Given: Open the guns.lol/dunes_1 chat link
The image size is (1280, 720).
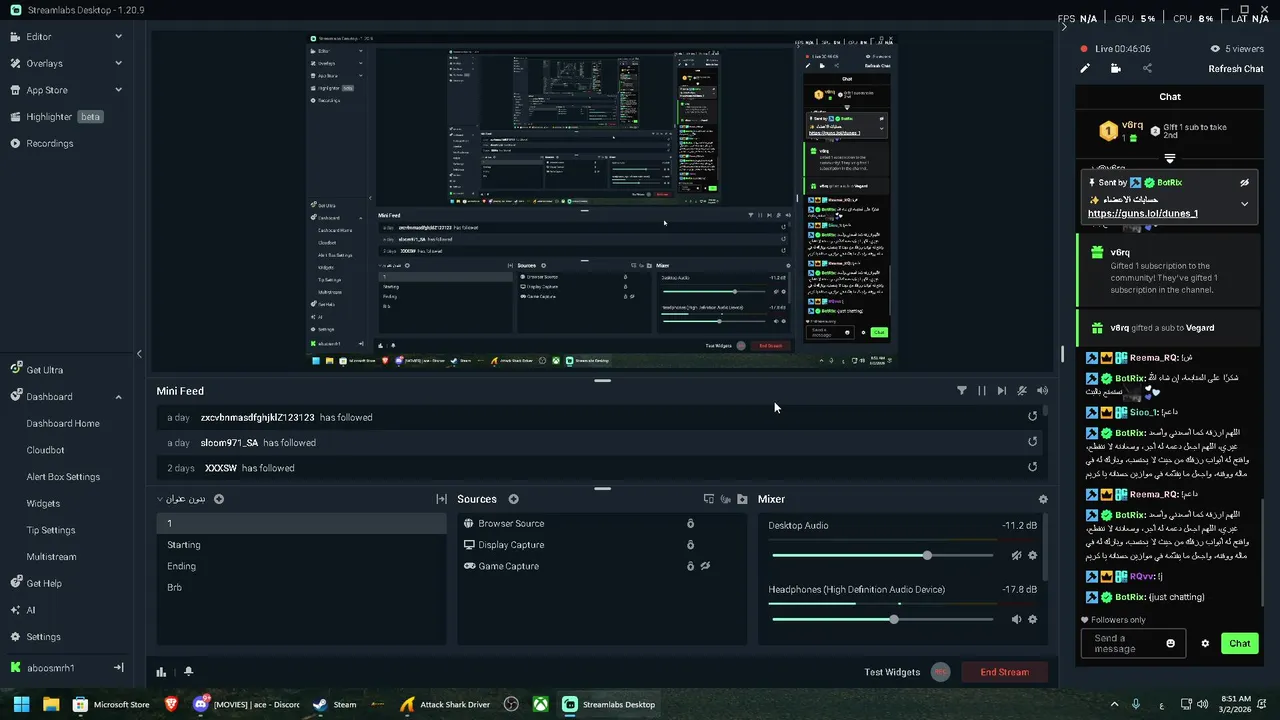Looking at the screenshot, I should (x=1142, y=213).
